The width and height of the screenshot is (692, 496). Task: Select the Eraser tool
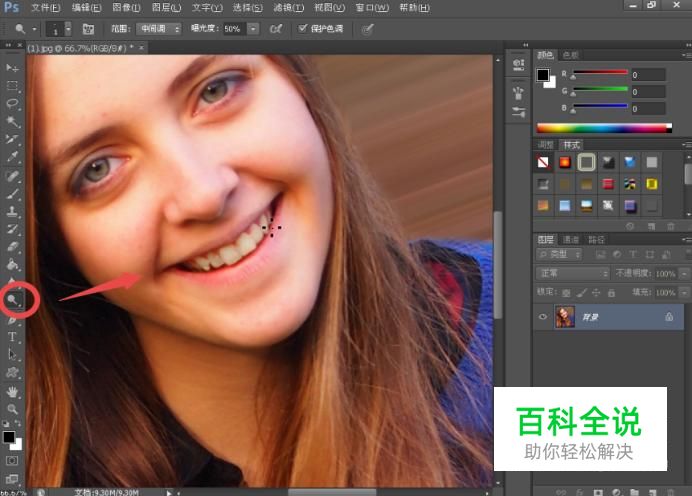[x=12, y=247]
